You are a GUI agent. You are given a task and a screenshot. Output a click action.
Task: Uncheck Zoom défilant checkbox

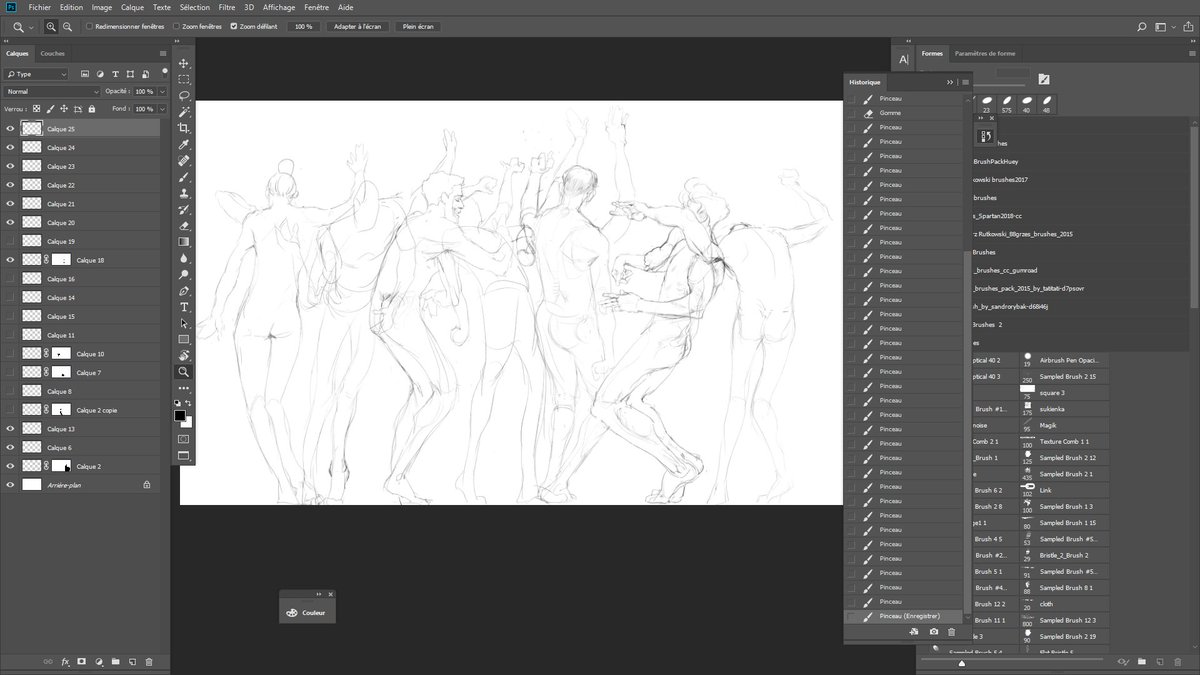[234, 26]
